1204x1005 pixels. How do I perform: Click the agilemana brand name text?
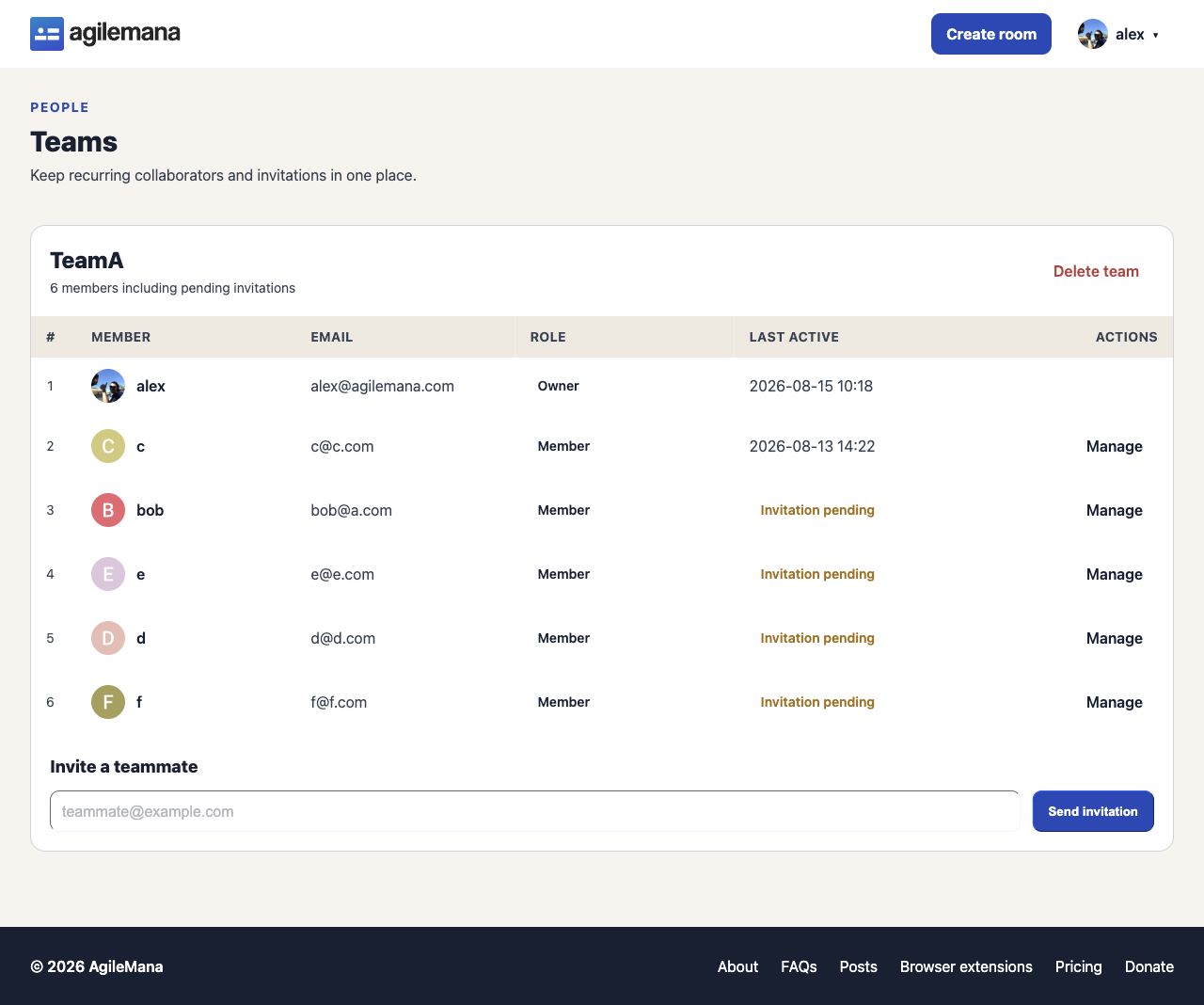(124, 33)
